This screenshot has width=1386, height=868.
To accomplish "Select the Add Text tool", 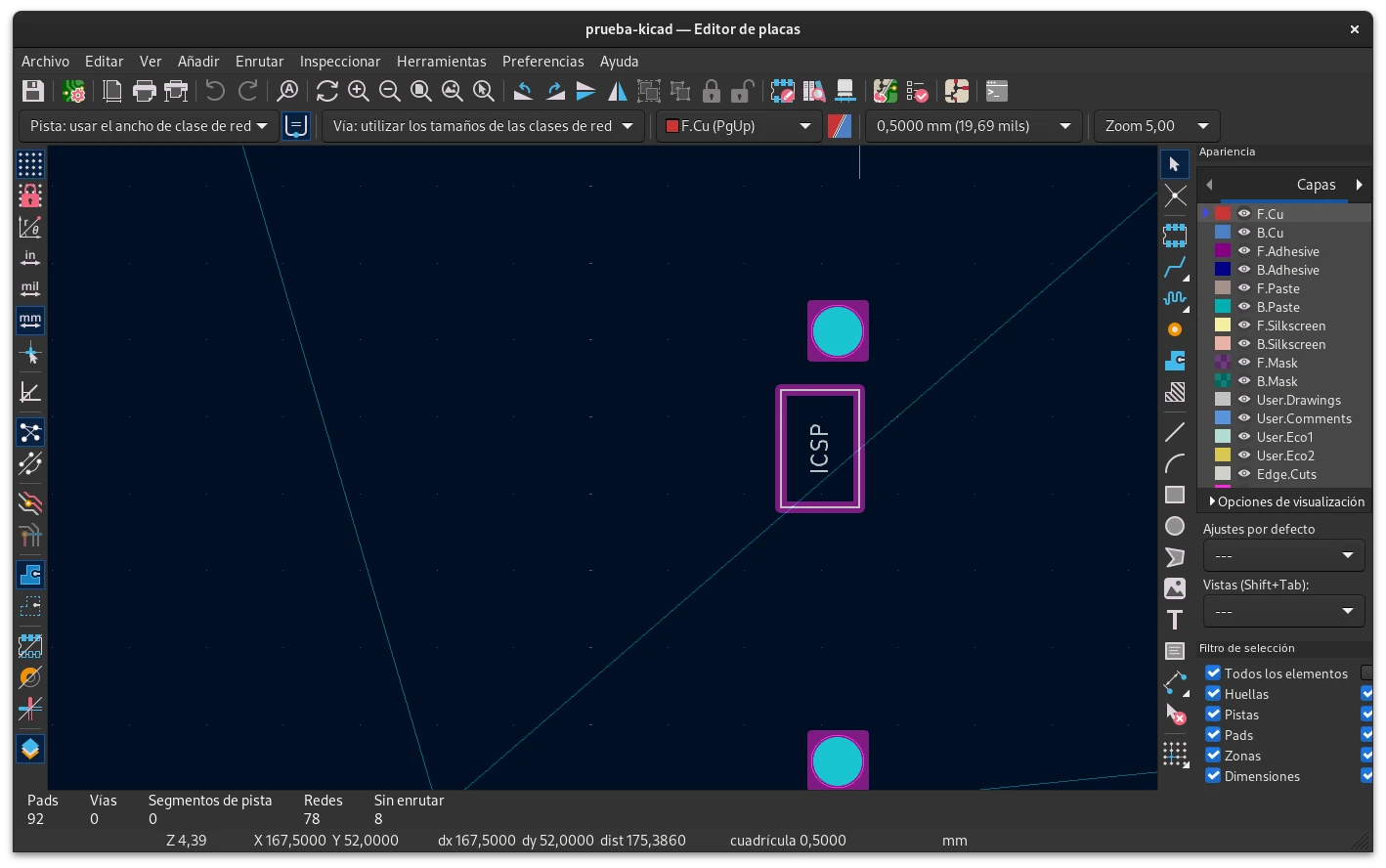I will click(1175, 620).
